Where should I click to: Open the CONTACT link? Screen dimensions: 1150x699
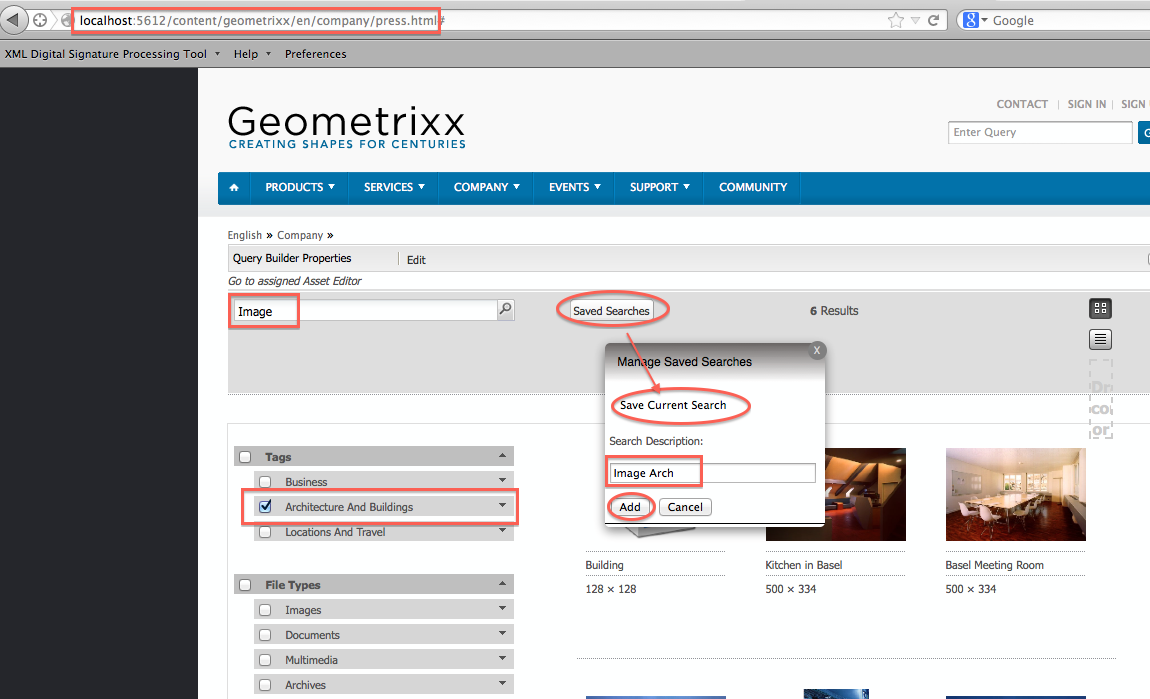[1022, 104]
